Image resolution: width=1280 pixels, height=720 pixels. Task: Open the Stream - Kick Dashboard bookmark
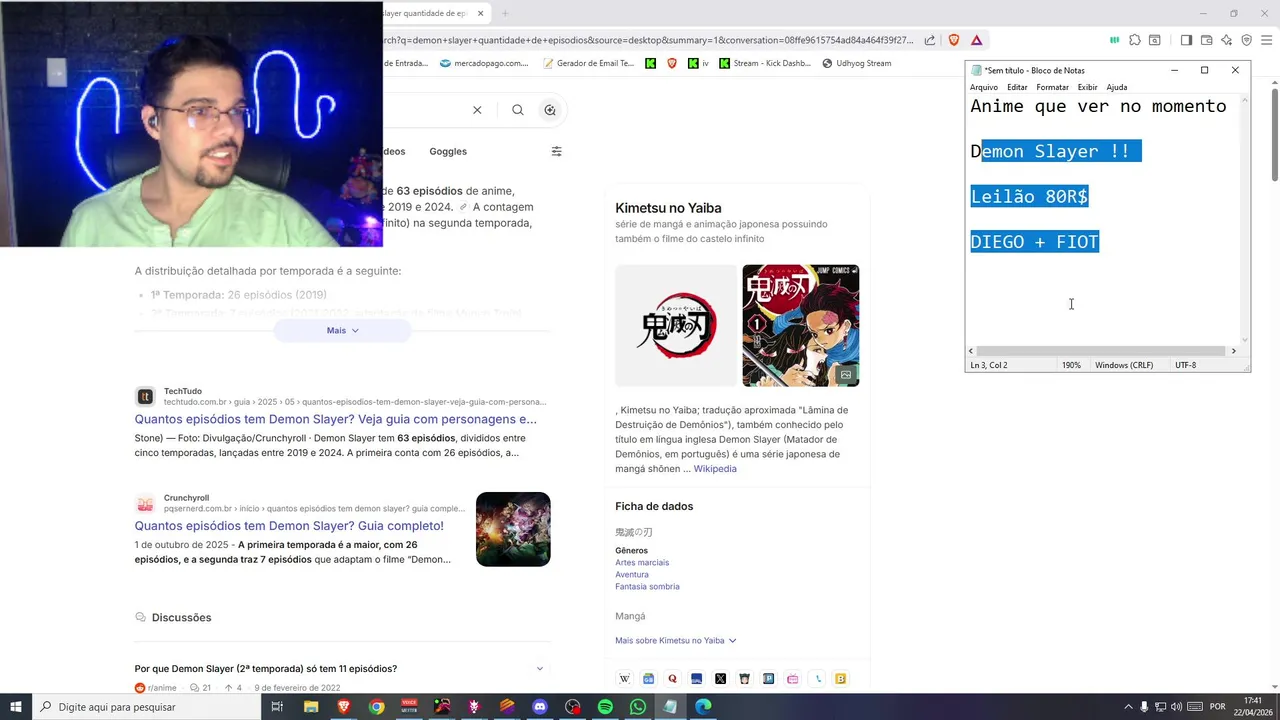click(x=765, y=63)
